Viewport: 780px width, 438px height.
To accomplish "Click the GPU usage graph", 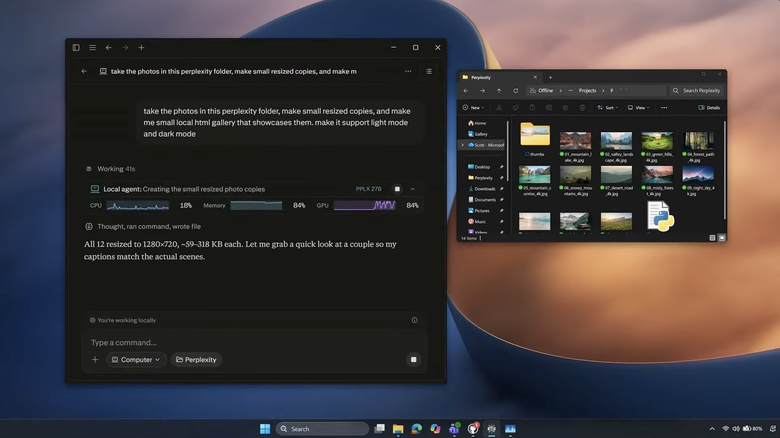I will [x=365, y=205].
